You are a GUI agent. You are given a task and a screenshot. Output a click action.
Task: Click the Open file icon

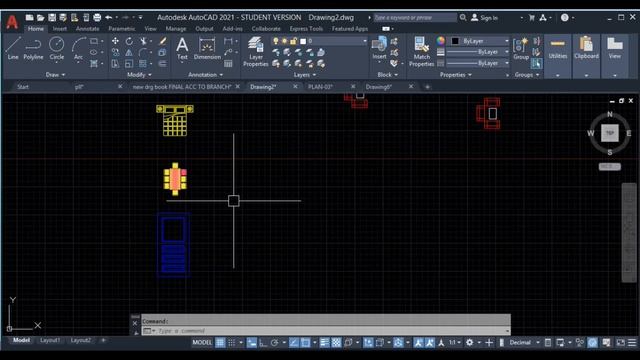(40, 18)
